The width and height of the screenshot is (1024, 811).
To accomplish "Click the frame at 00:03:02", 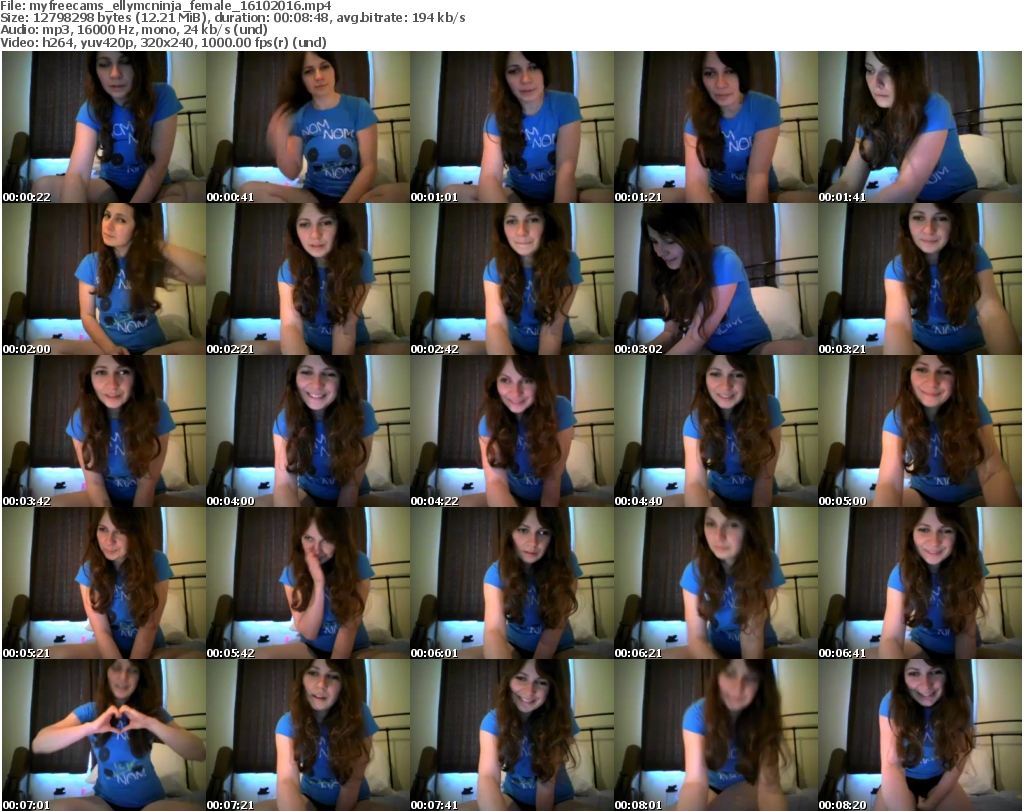I will pyautogui.click(x=715, y=279).
